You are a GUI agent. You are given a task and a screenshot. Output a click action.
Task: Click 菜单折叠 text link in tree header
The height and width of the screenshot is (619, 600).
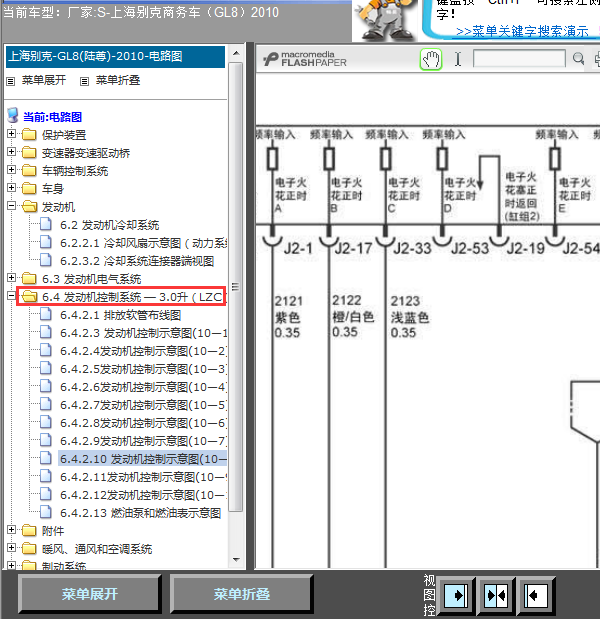[118, 81]
